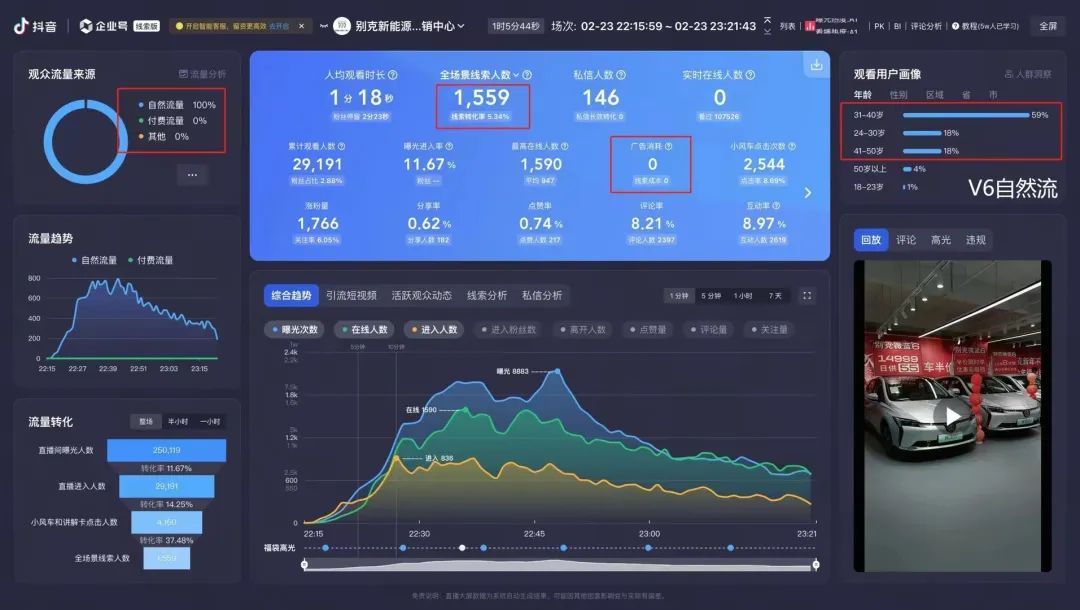Close the smart customer service notice banner
The height and width of the screenshot is (610, 1080).
point(301,26)
